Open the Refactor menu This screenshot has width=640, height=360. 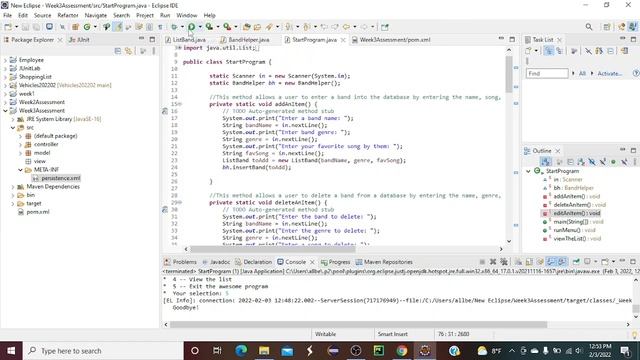(68, 15)
